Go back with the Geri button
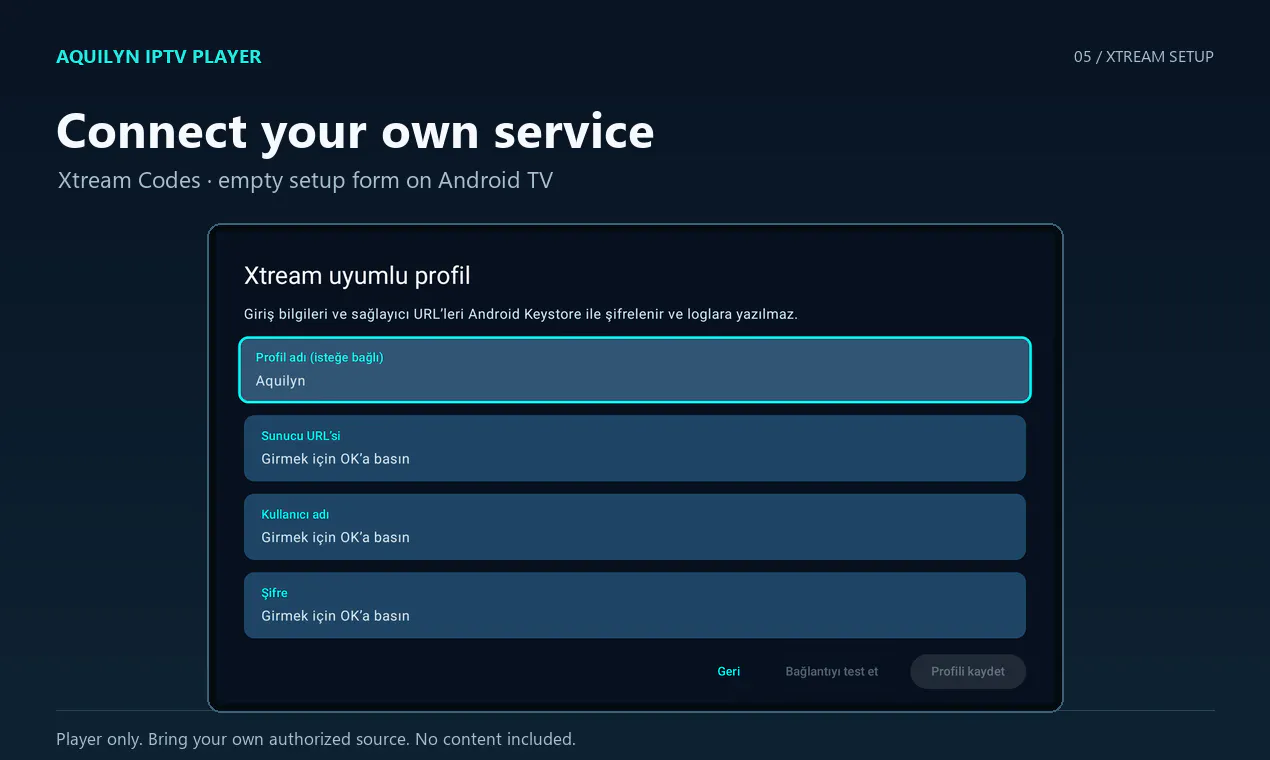 pos(729,672)
